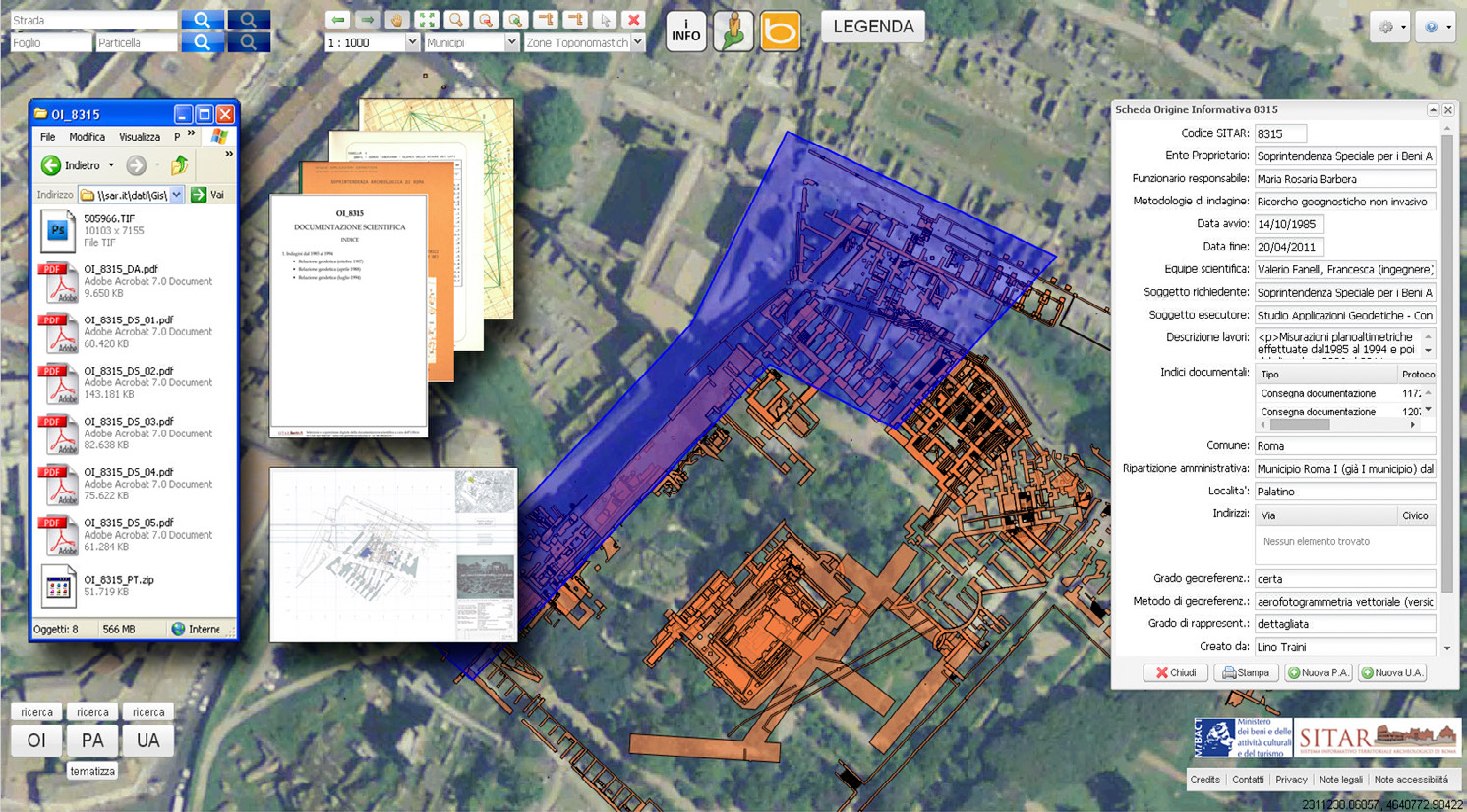Click the green full-extent arrows icon

[427, 20]
